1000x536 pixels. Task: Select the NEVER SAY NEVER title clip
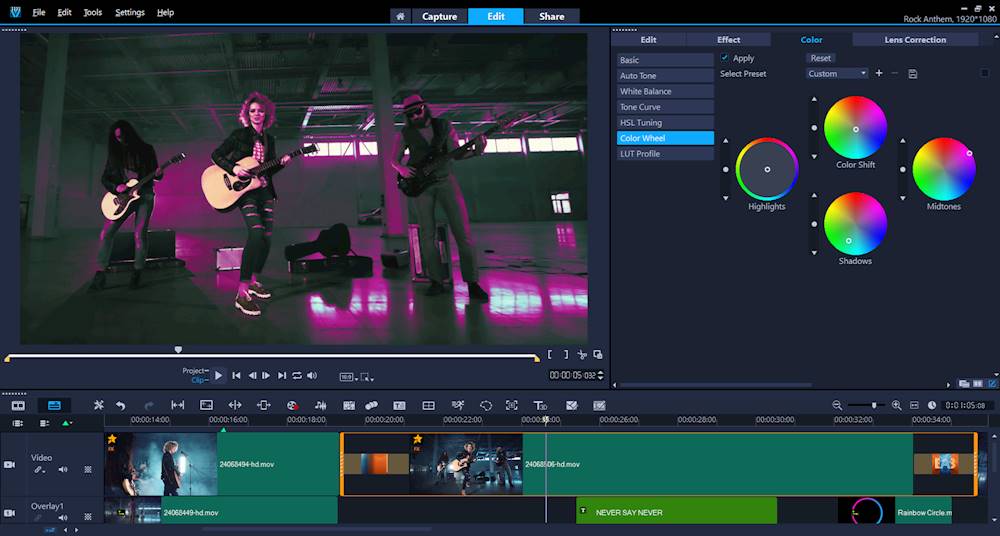[676, 512]
